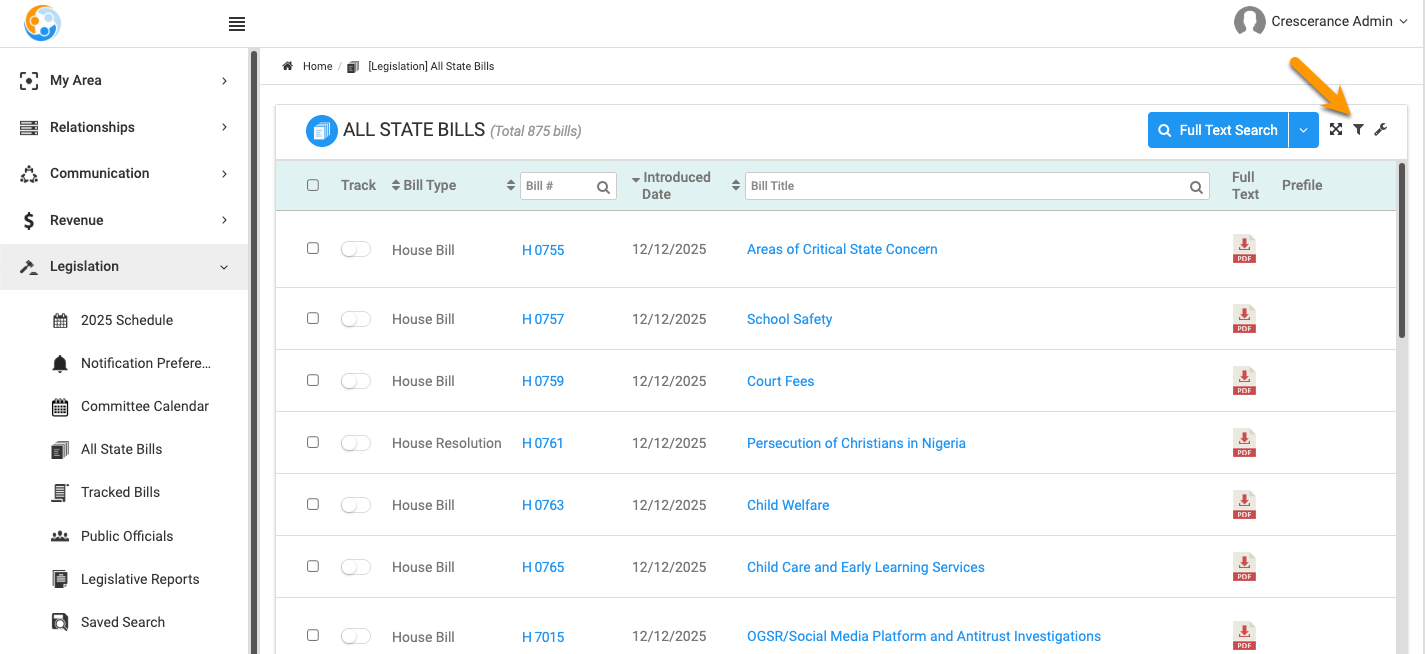Click the search icon in Bill Title field
The width and height of the screenshot is (1425, 654).
point(1196,186)
